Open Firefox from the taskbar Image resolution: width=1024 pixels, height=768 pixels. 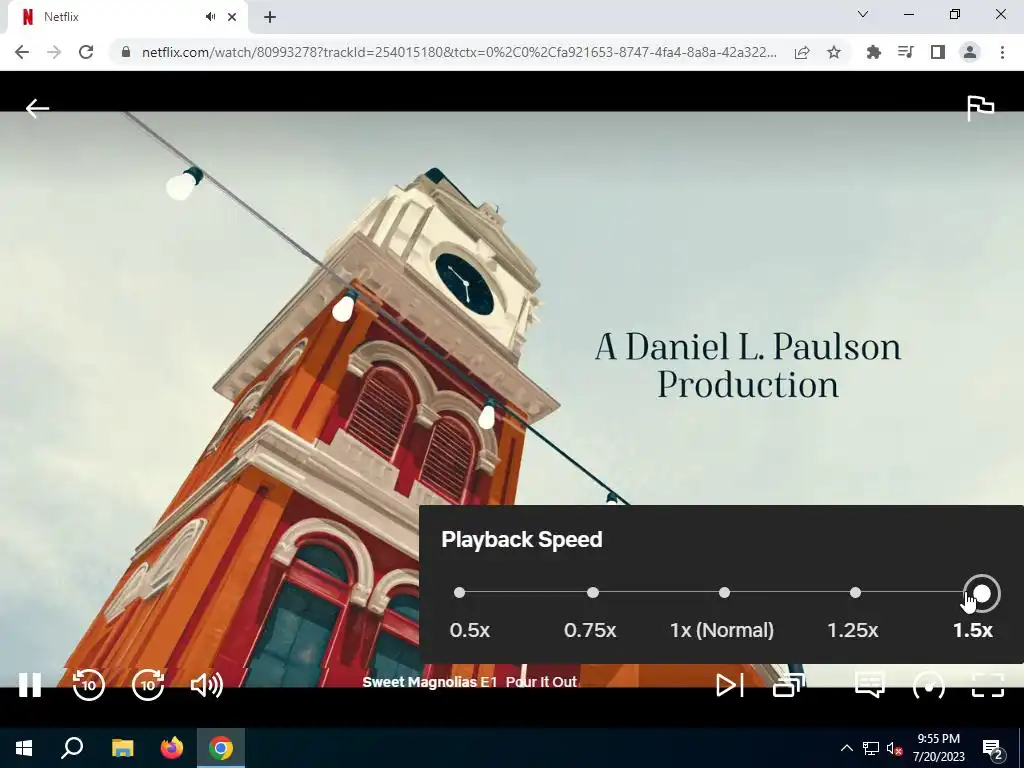click(x=172, y=748)
